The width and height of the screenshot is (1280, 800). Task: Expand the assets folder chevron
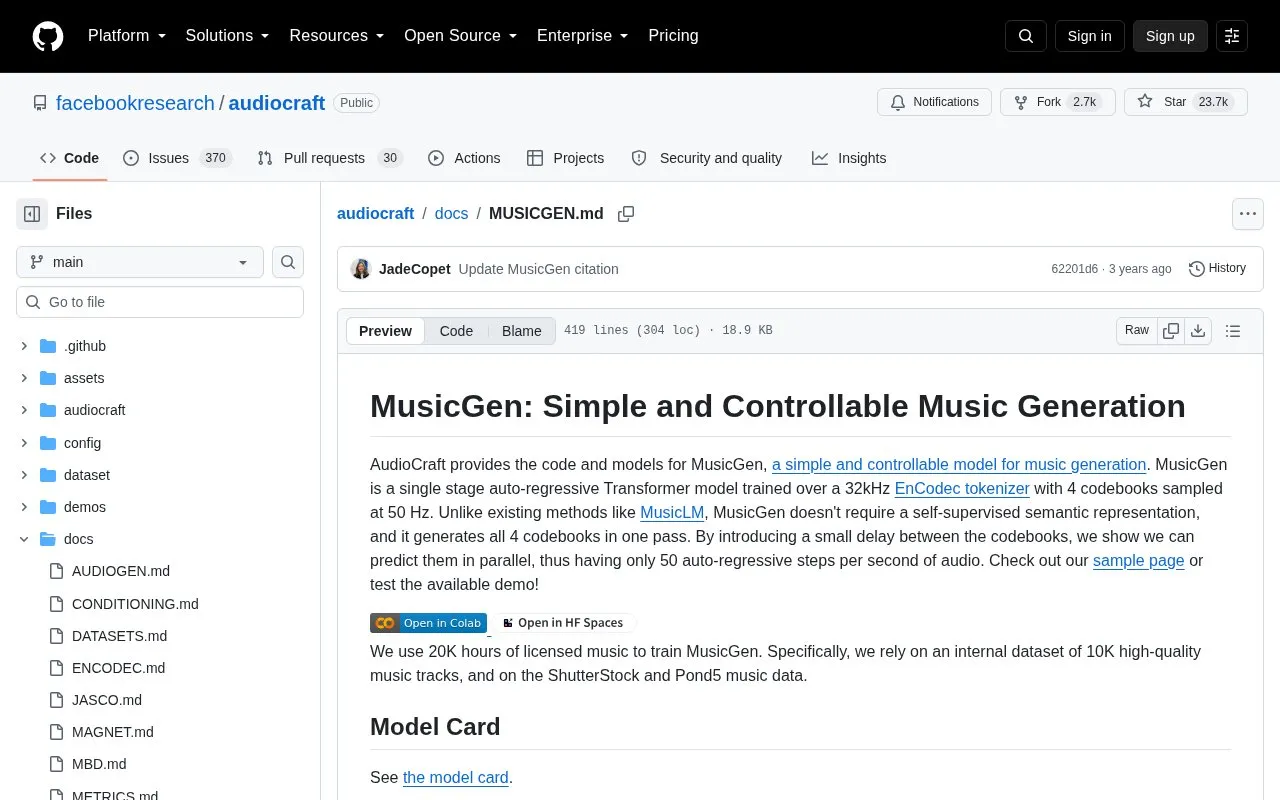click(24, 378)
